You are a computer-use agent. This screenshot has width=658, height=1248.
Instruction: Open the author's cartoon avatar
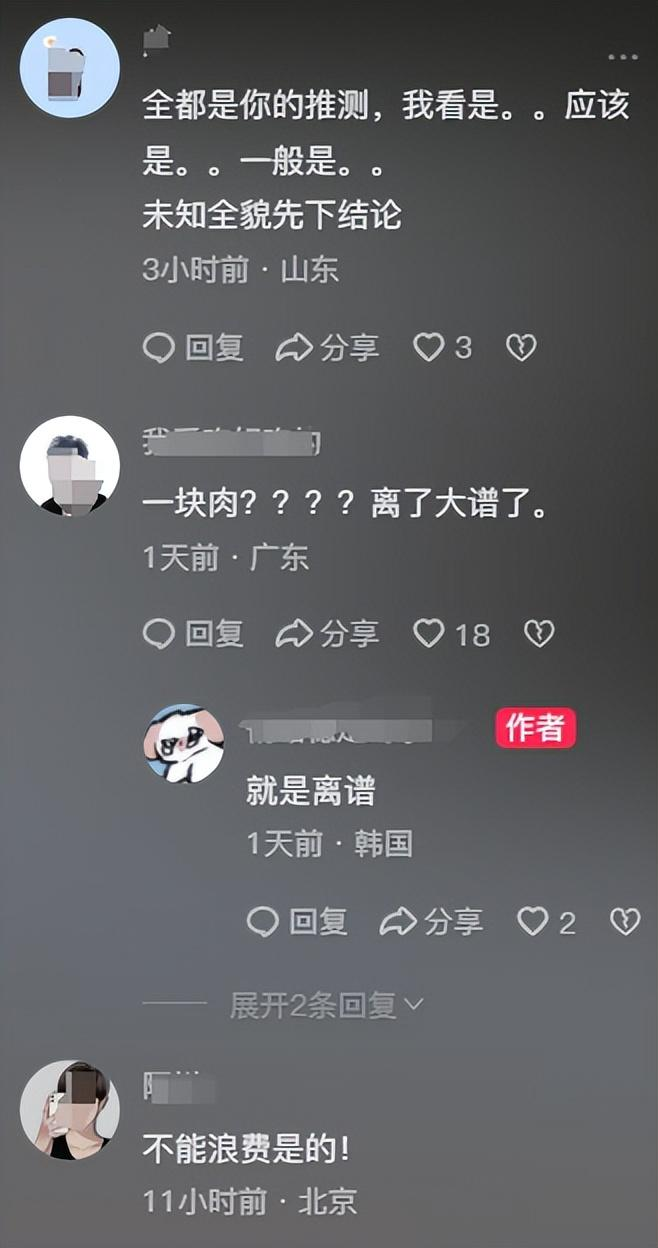pos(184,743)
